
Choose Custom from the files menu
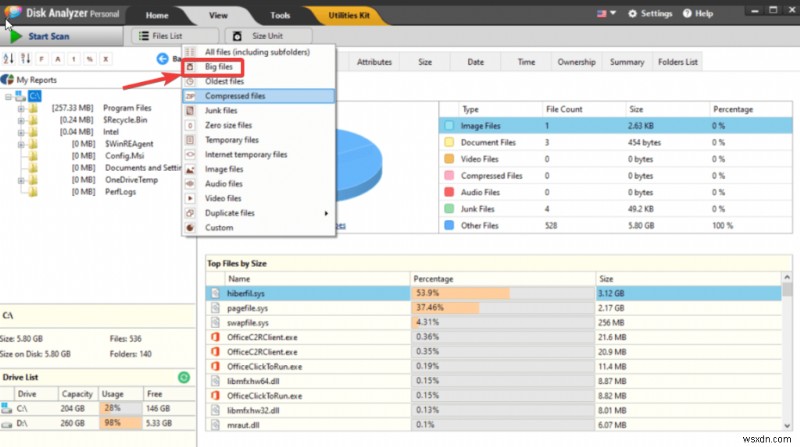pyautogui.click(x=259, y=228)
